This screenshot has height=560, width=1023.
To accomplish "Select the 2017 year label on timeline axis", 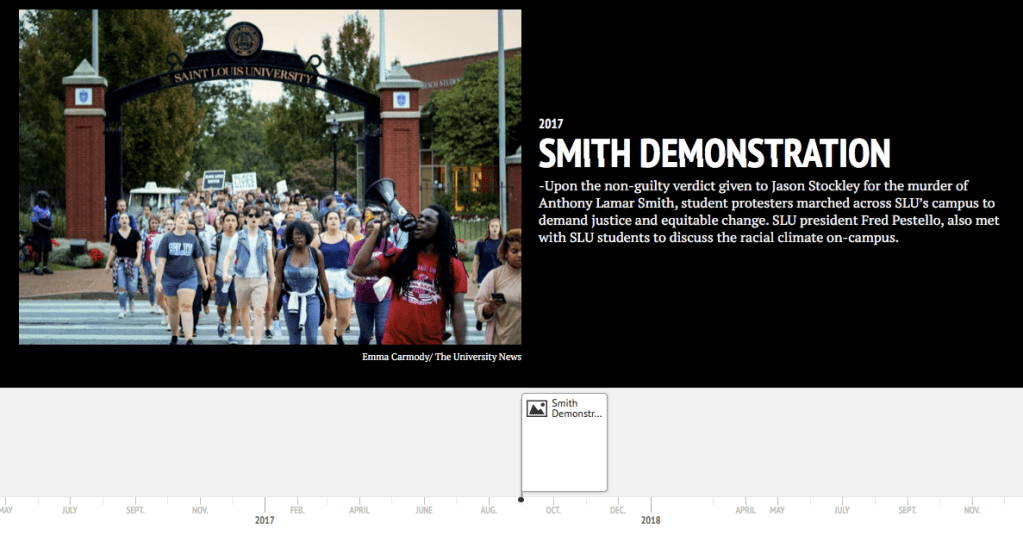I will pyautogui.click(x=264, y=520).
